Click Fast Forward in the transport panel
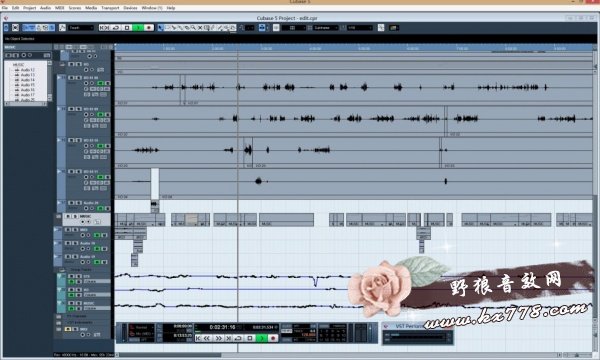The height and width of the screenshot is (360, 600). point(218,338)
